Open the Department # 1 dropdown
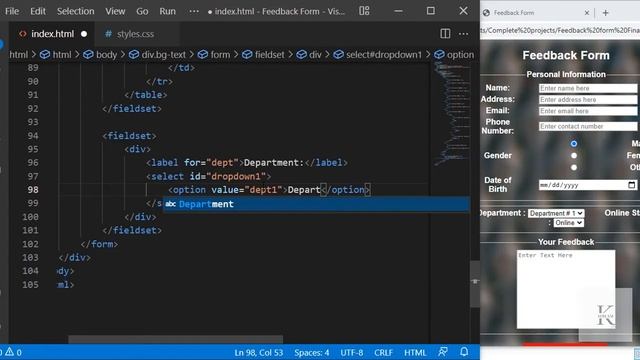 coord(556,213)
